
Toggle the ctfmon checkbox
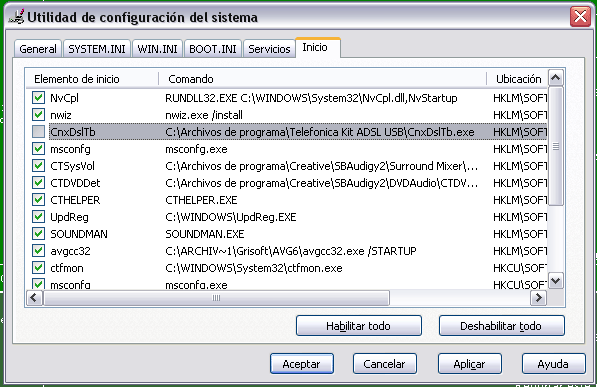tap(38, 268)
